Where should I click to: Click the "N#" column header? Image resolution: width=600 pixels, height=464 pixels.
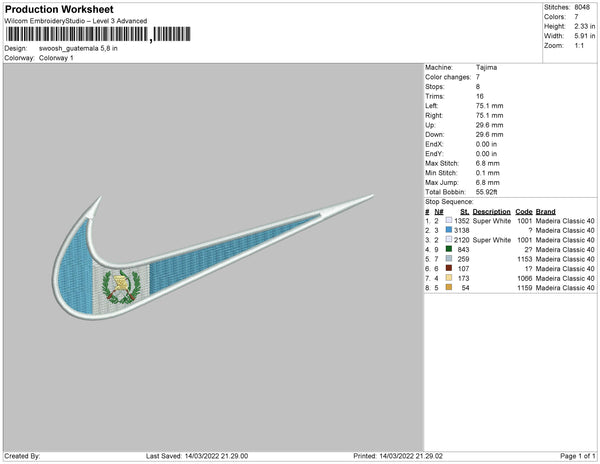coord(439,212)
